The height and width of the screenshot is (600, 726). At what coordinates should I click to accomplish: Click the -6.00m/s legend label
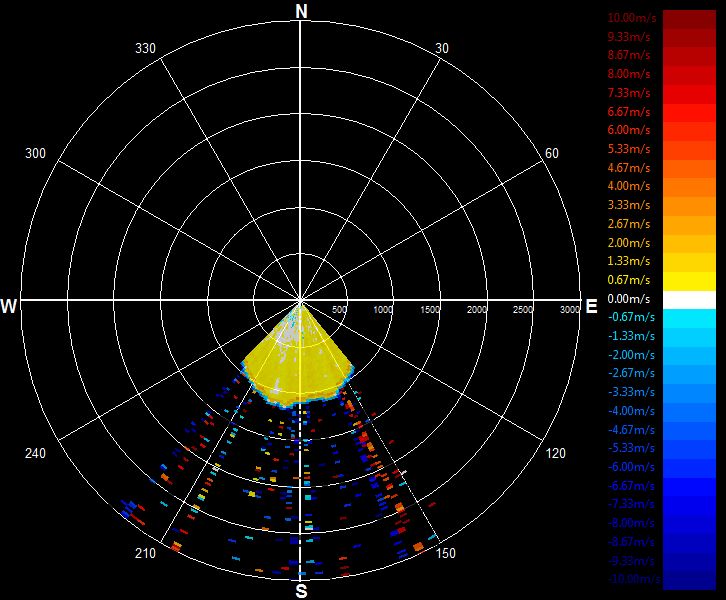coord(631,467)
